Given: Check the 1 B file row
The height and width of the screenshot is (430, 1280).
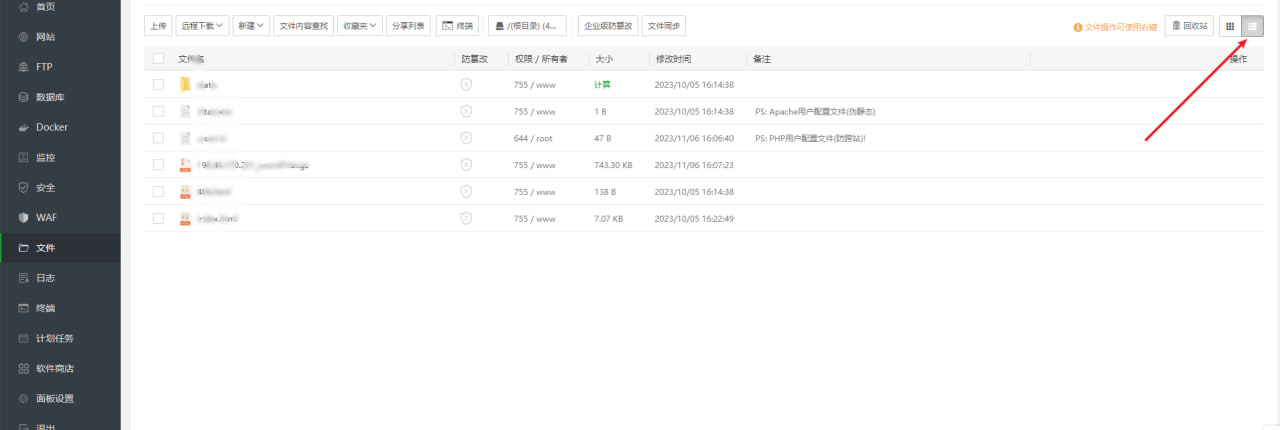Looking at the screenshot, I should (158, 111).
